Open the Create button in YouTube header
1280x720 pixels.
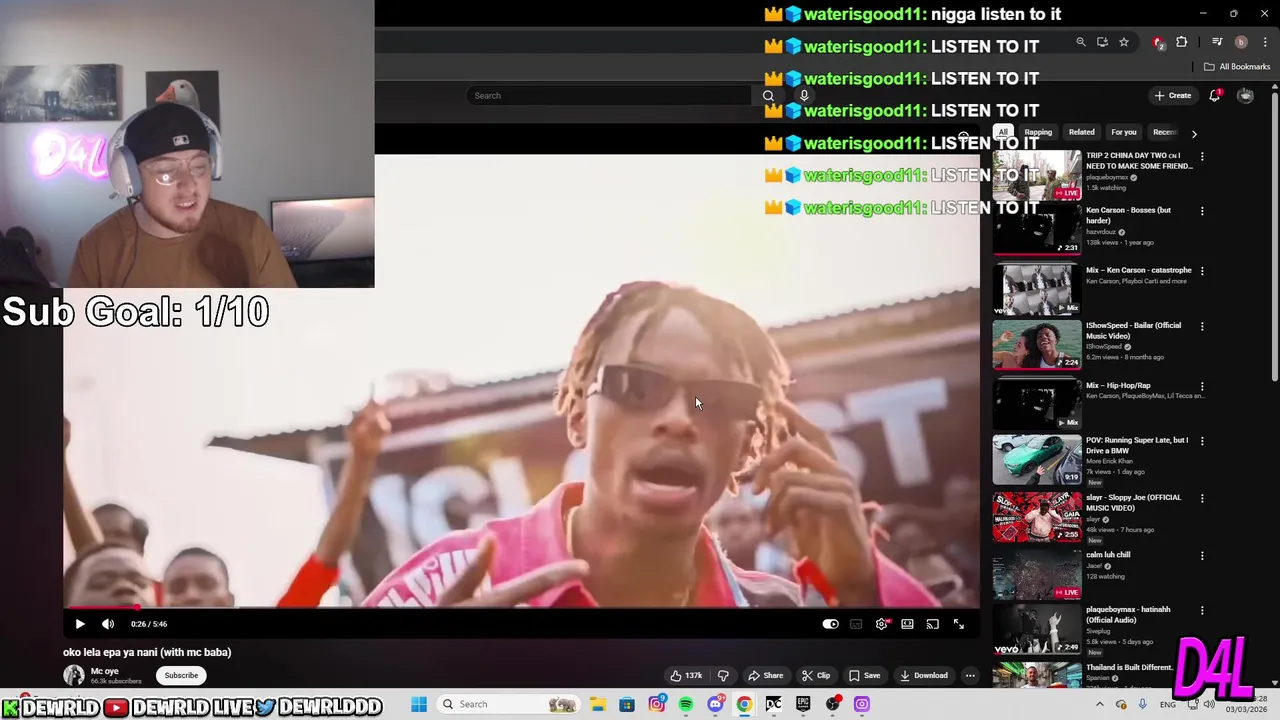1173,95
